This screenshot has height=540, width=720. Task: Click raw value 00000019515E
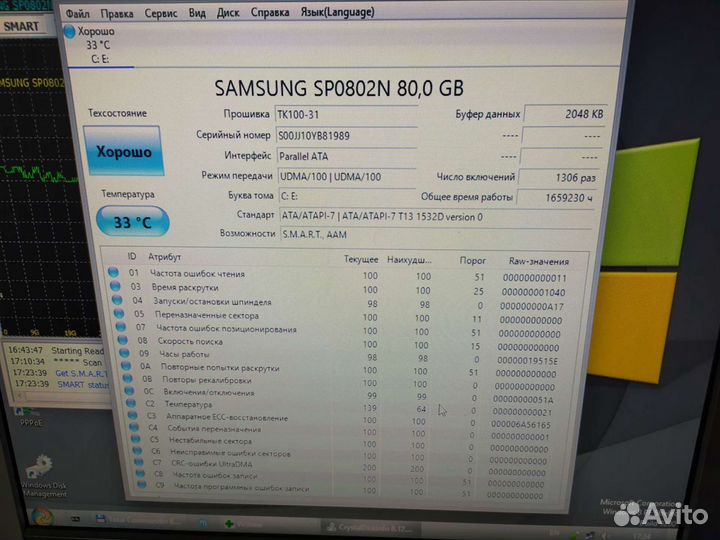coord(528,361)
